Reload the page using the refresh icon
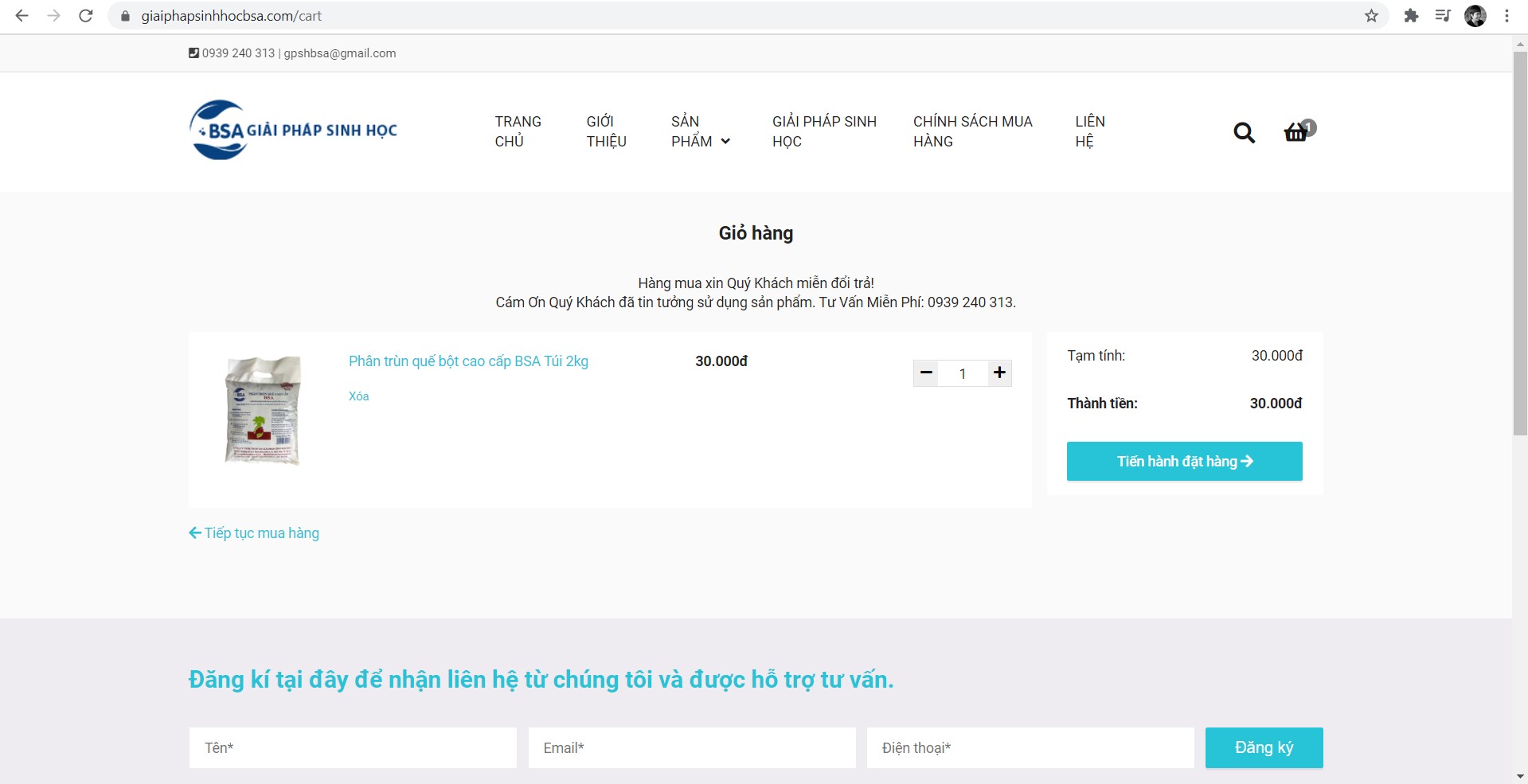This screenshot has height=784, width=1528. tap(86, 16)
